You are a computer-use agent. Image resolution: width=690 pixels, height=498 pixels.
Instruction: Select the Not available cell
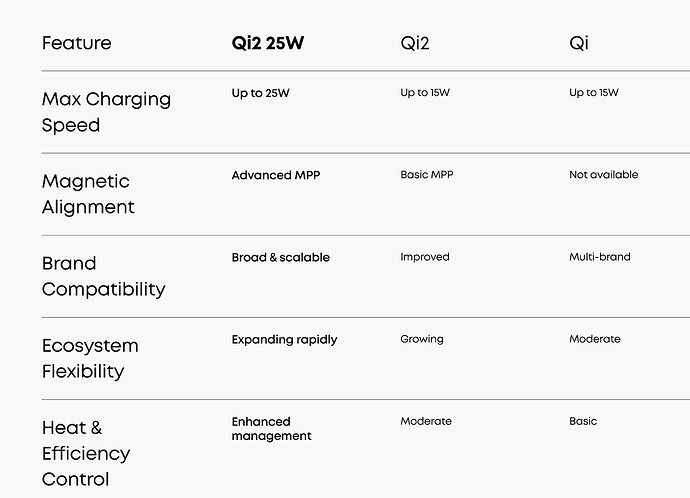(x=603, y=175)
